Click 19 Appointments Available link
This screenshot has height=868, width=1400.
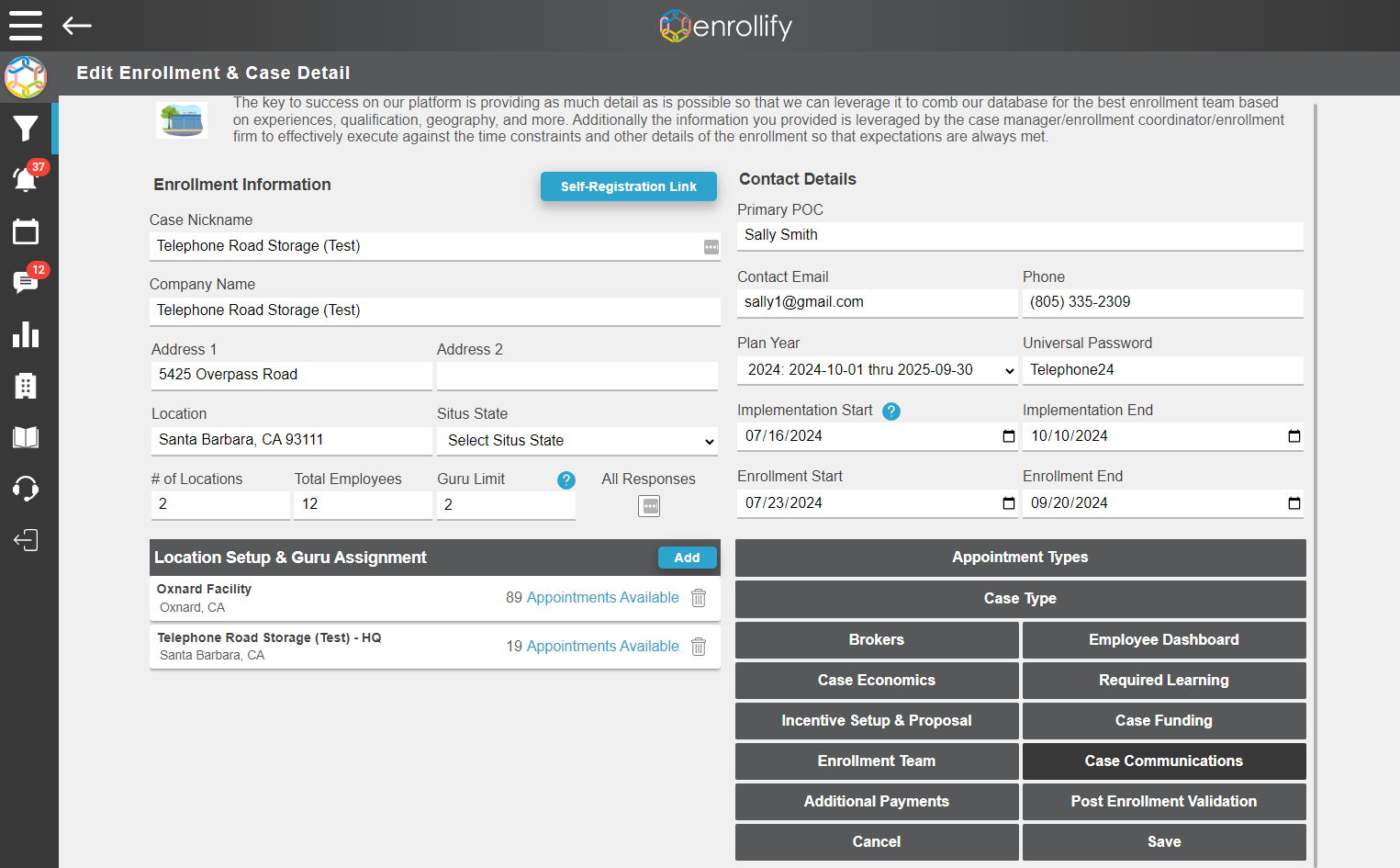click(592, 647)
